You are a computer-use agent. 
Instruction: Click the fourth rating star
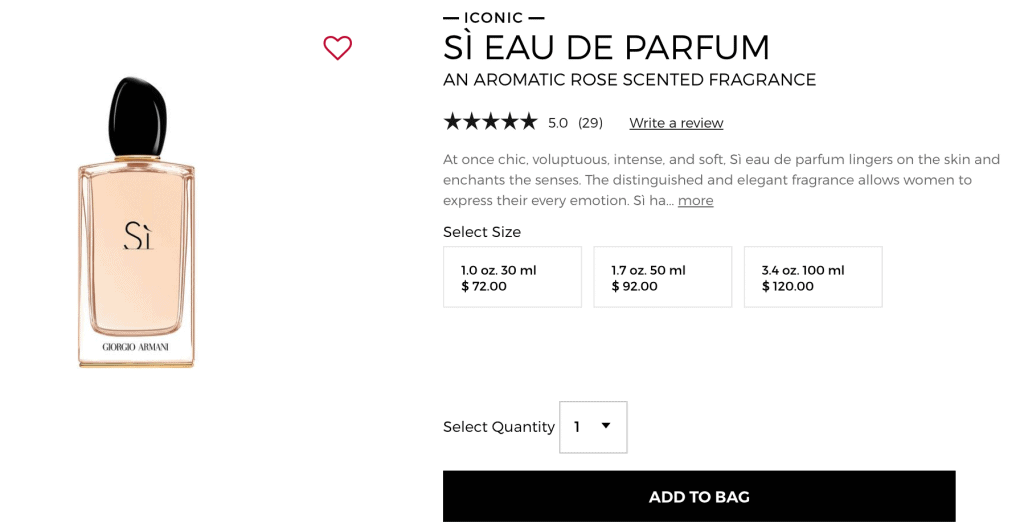(x=510, y=122)
